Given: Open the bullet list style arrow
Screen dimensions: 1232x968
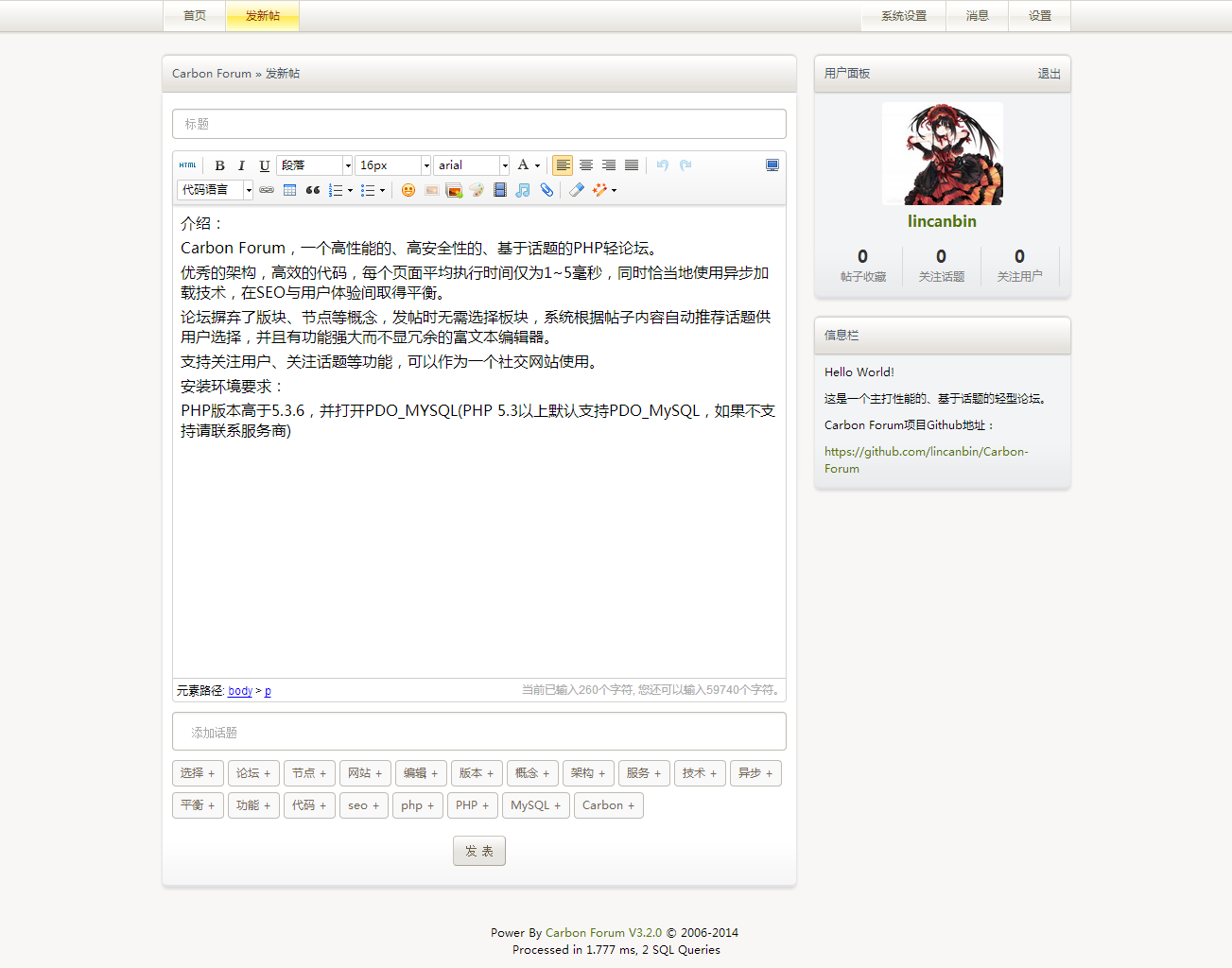Looking at the screenshot, I should pos(383,190).
